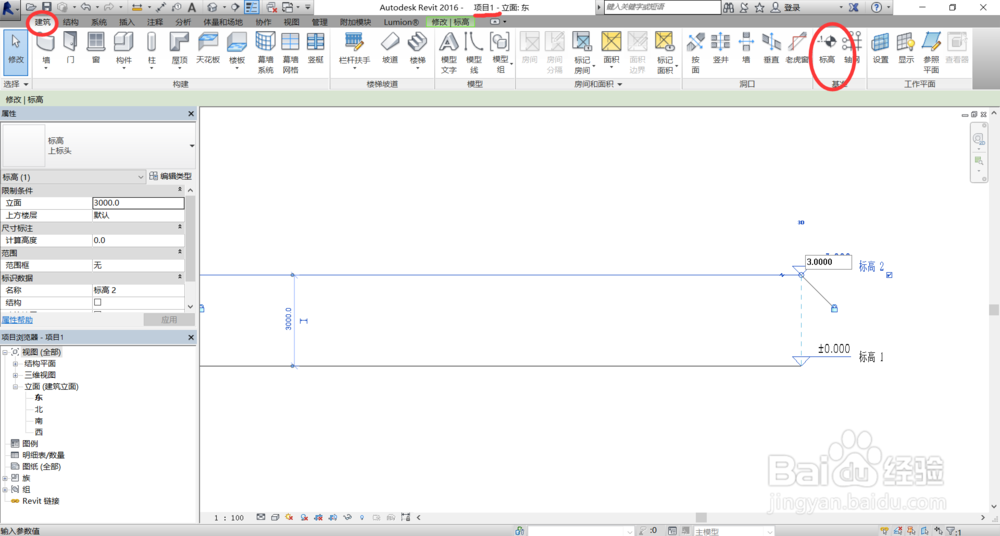Click the canvas horizontal scrollbar thumb
Viewport: 1000px width, 536px height.
(x=701, y=517)
